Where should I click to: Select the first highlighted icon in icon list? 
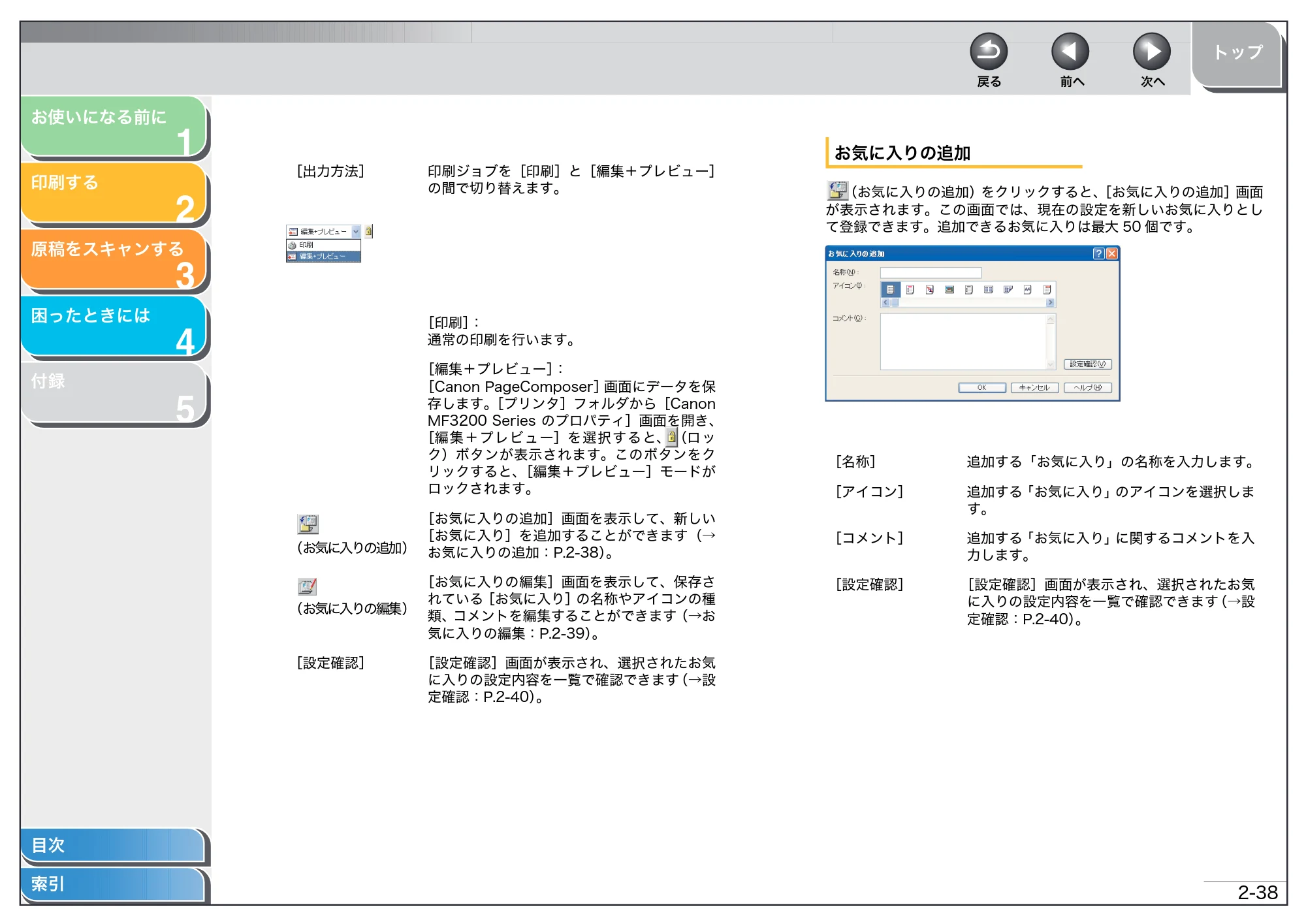[x=891, y=289]
